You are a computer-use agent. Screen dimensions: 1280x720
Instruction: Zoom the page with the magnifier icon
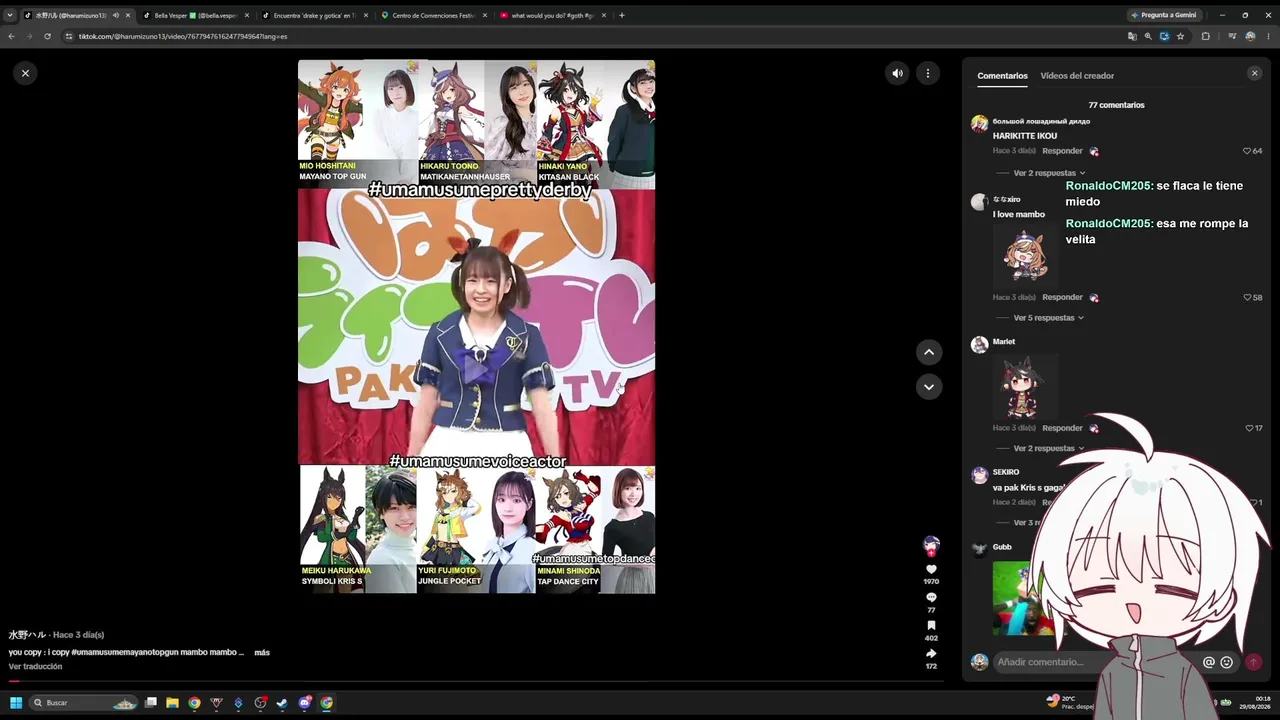(1148, 36)
